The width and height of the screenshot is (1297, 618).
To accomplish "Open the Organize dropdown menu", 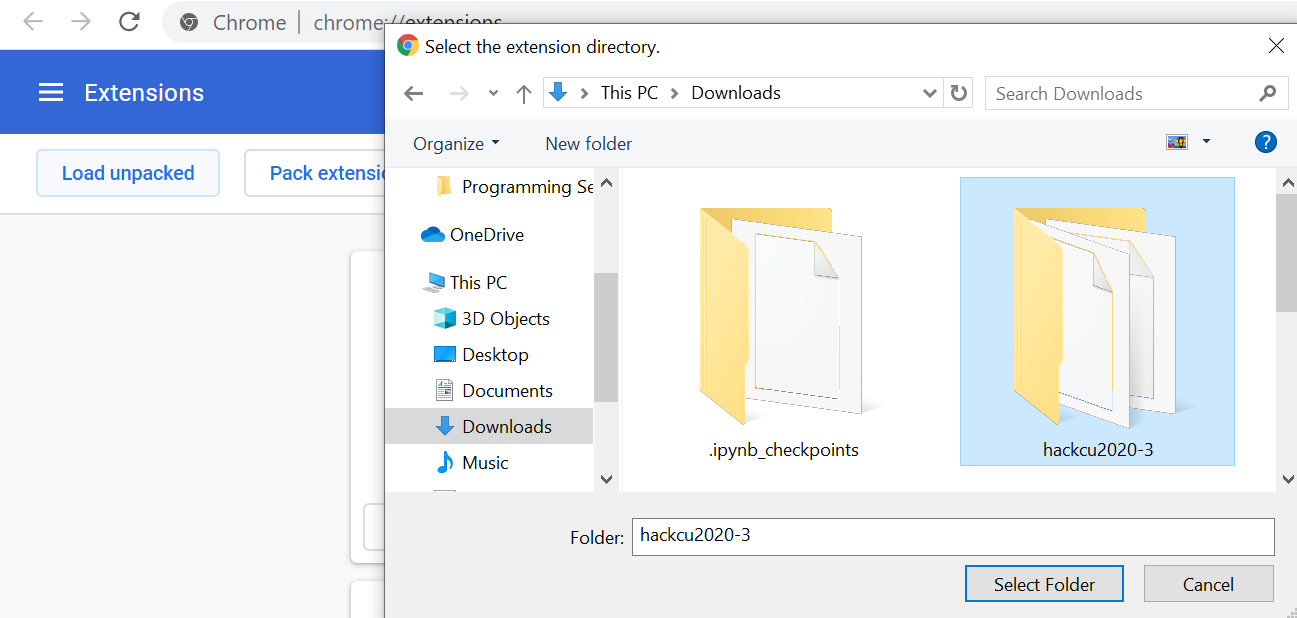I will coord(456,144).
